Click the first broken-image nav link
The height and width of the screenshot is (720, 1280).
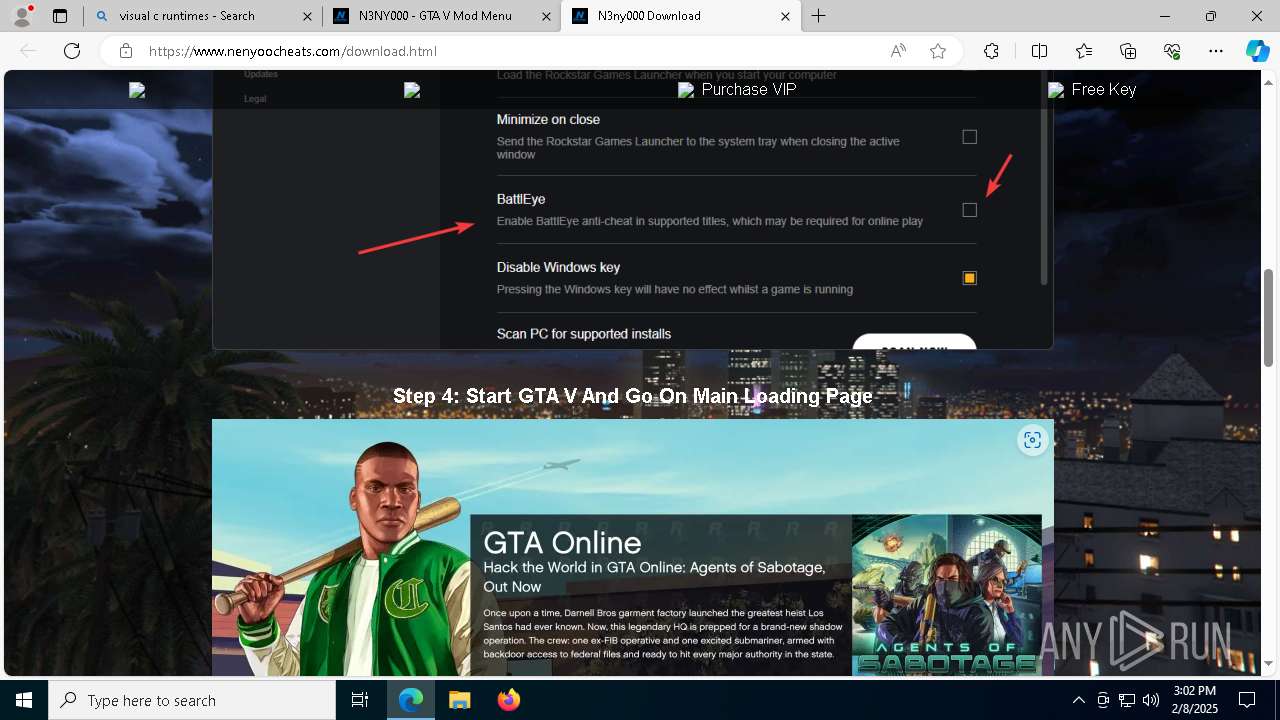[137, 90]
